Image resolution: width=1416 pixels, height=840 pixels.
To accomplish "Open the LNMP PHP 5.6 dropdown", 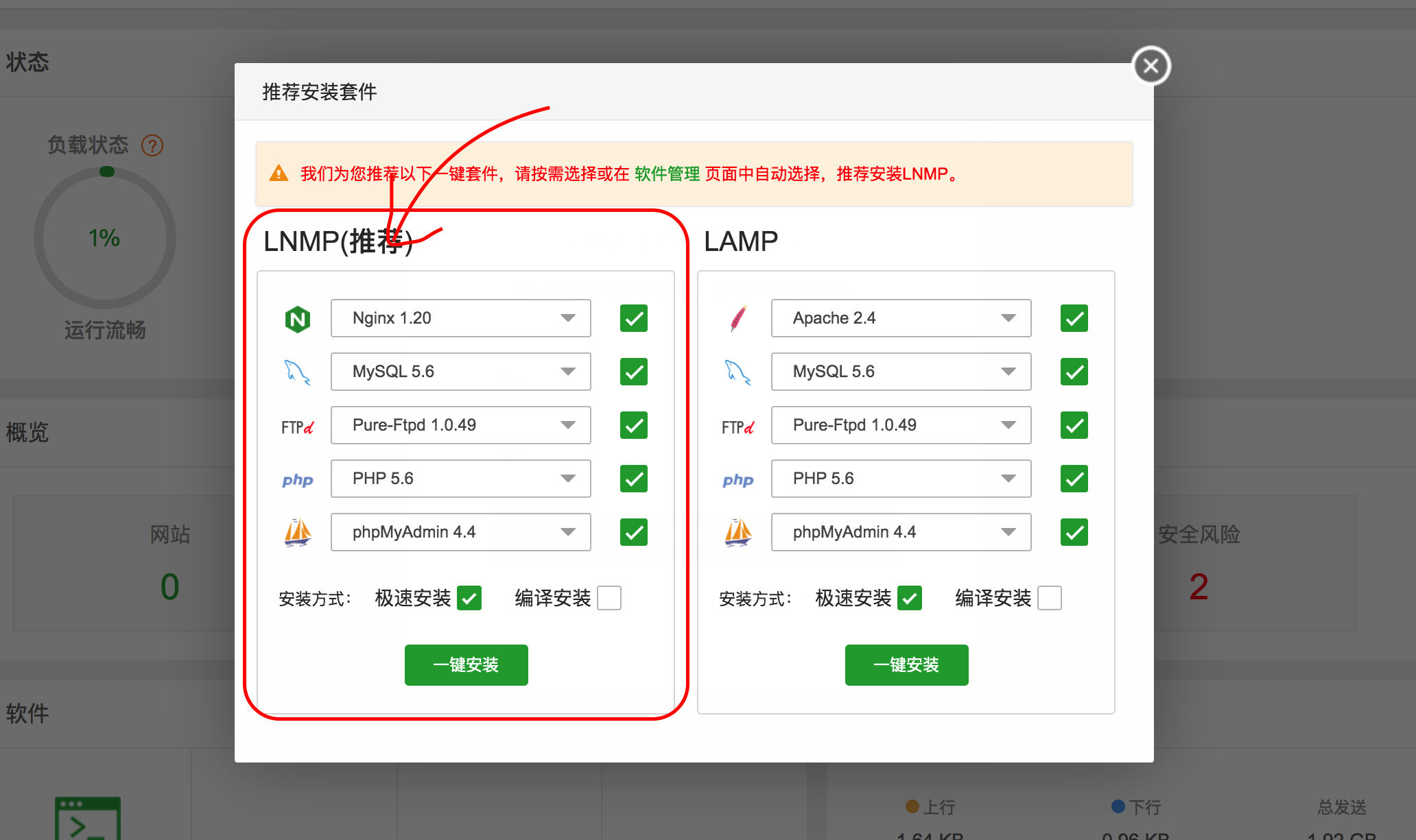I will click(x=461, y=479).
